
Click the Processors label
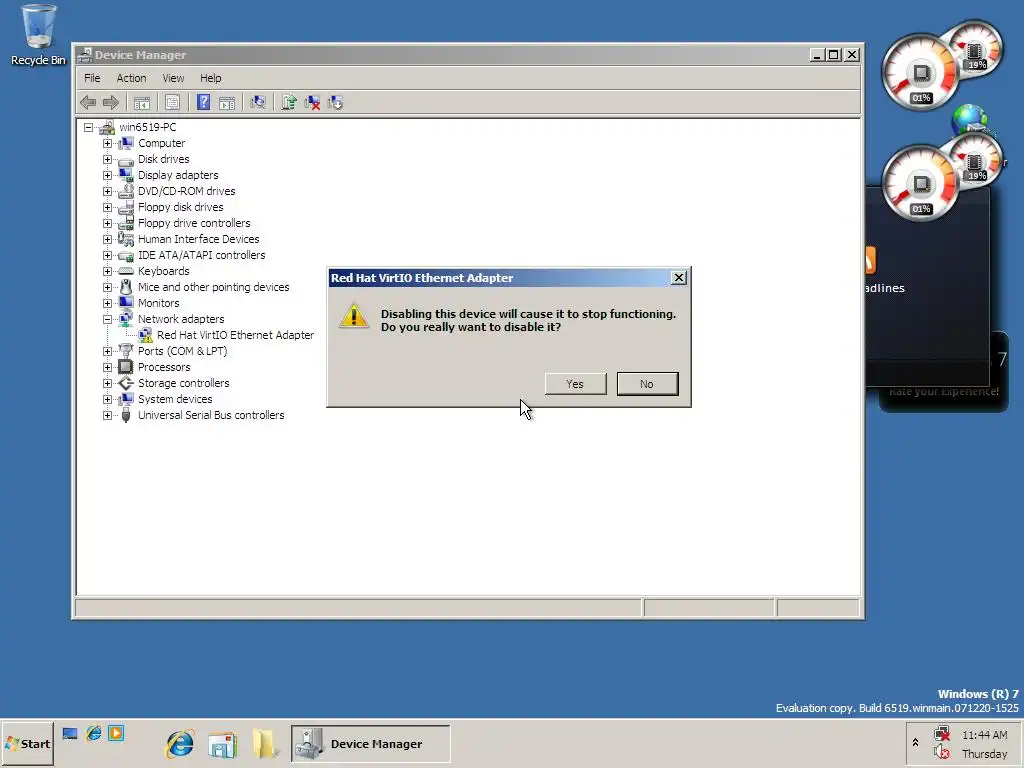coord(164,367)
